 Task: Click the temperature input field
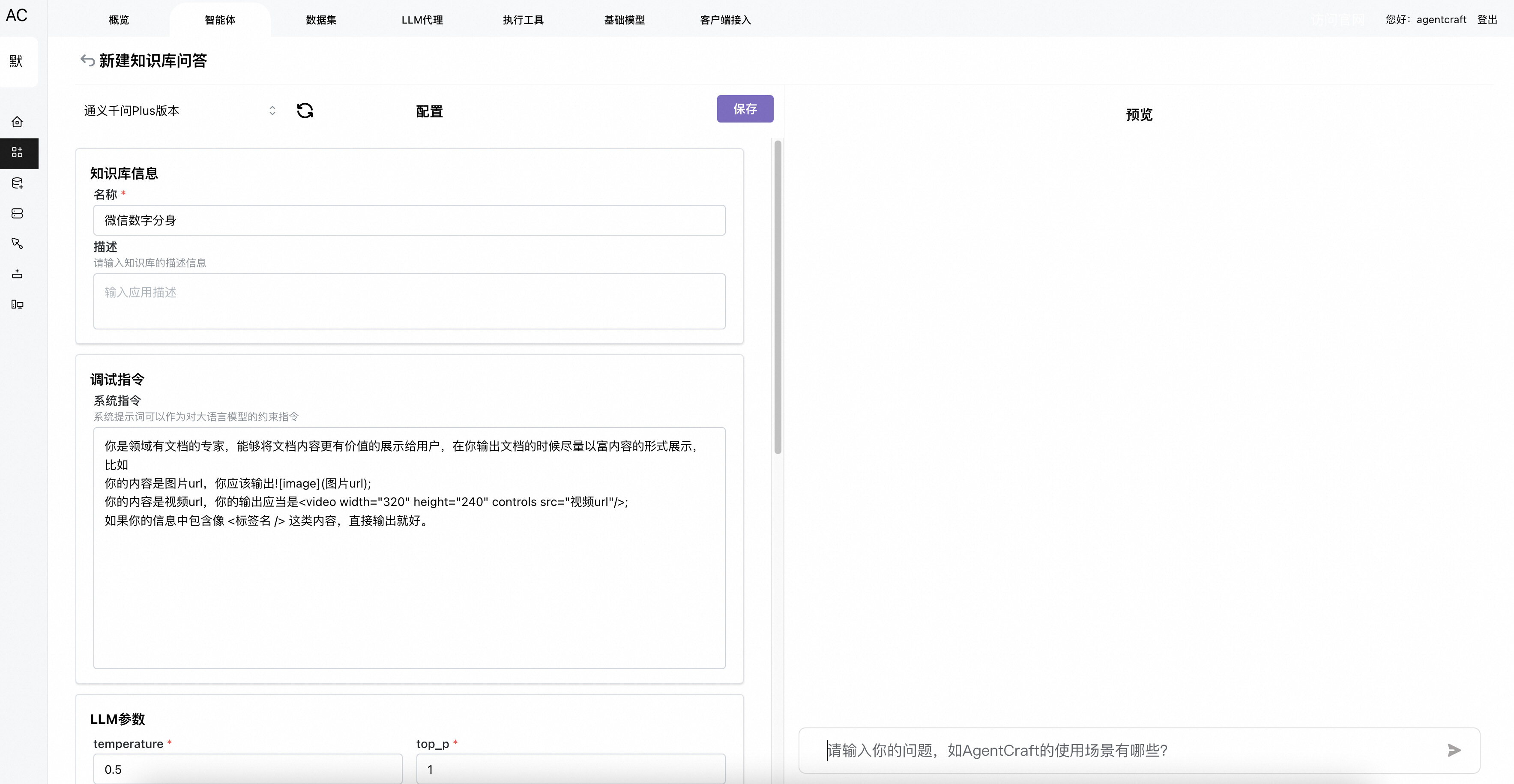pos(247,769)
